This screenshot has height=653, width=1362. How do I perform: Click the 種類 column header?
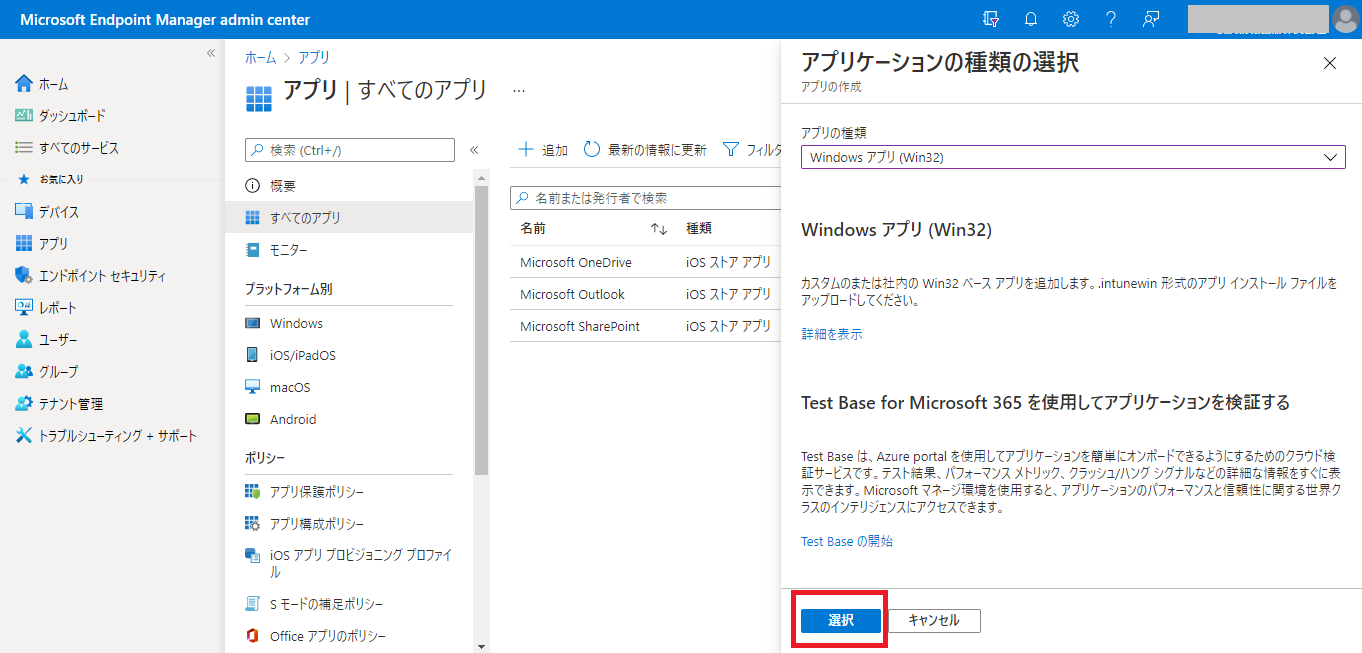699,229
